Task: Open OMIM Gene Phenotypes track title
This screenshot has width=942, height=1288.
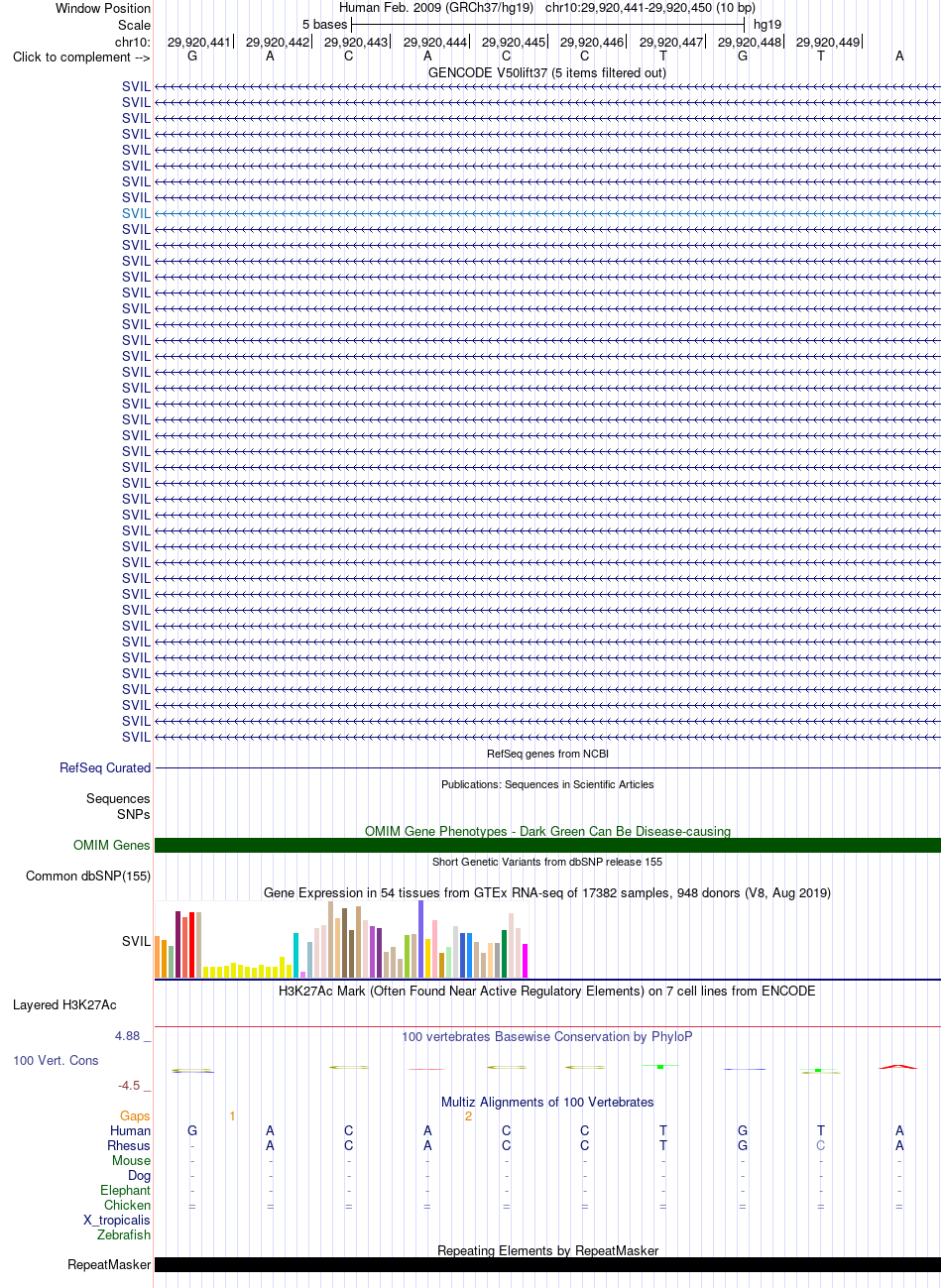Action: click(547, 831)
